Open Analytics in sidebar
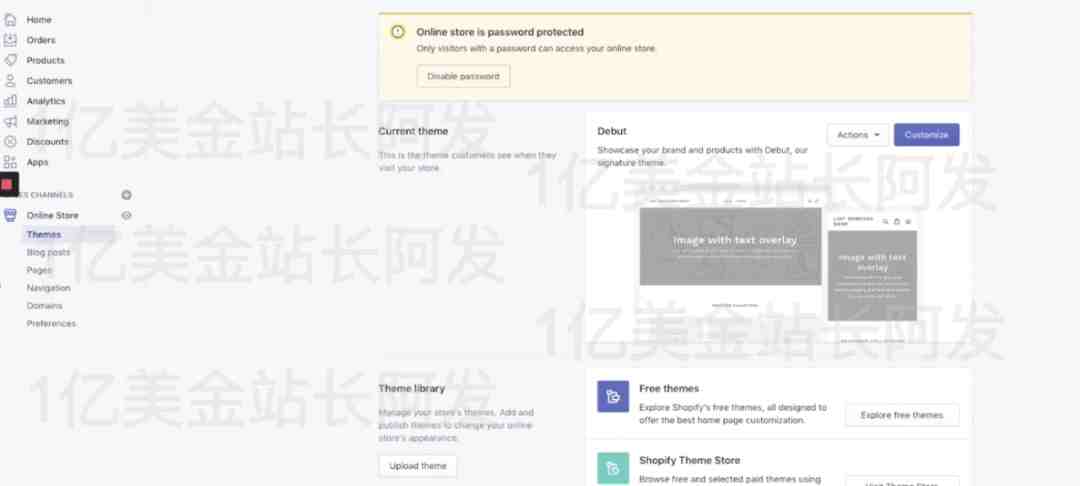This screenshot has width=1080, height=486. [46, 101]
